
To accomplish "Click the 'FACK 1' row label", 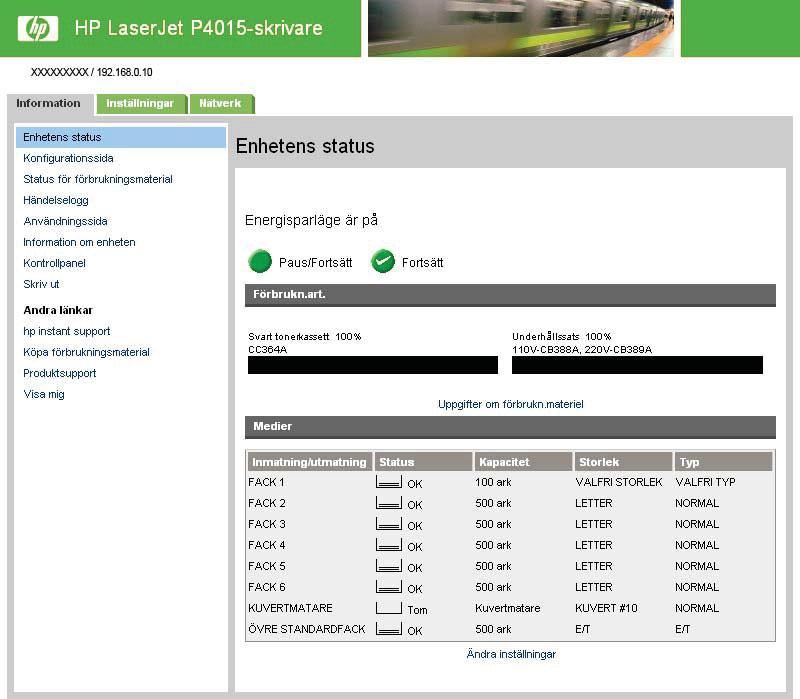I will 266,482.
